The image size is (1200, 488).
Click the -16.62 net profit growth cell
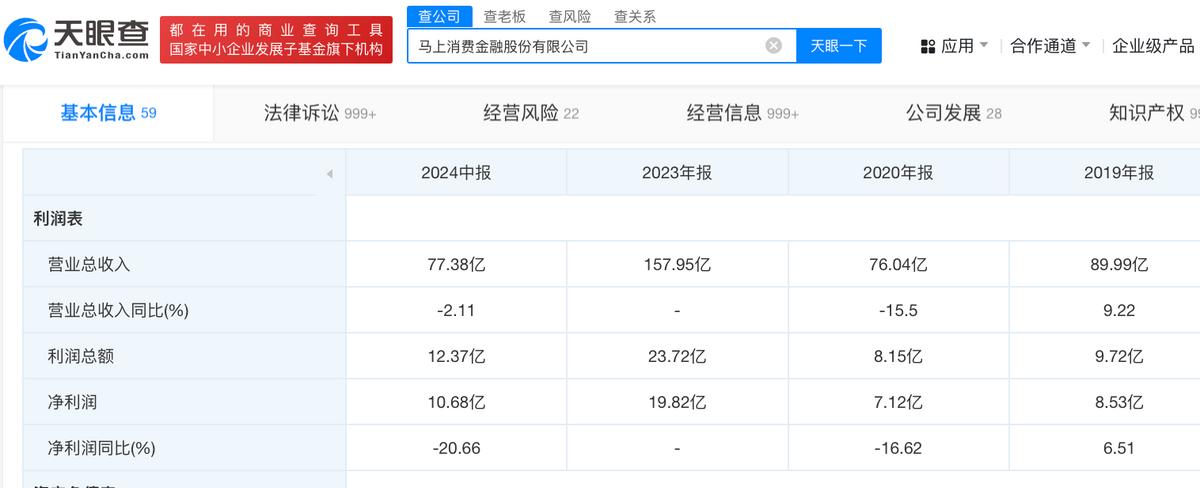(x=898, y=448)
